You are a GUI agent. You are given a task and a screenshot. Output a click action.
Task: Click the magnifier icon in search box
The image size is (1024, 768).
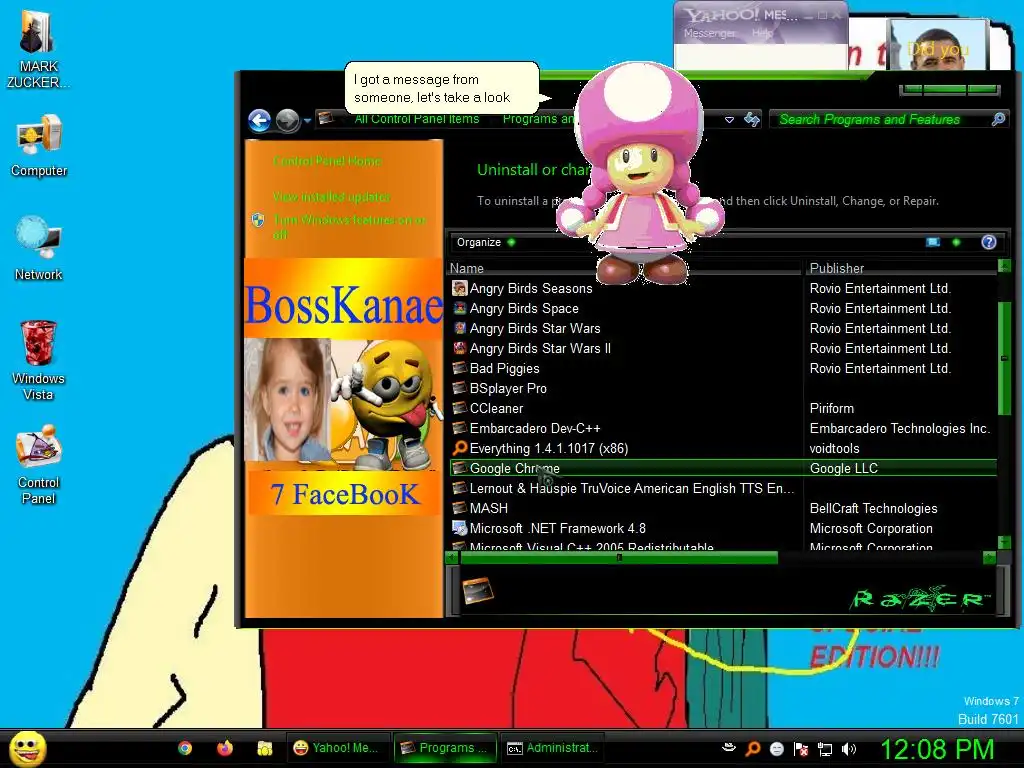[x=998, y=119]
